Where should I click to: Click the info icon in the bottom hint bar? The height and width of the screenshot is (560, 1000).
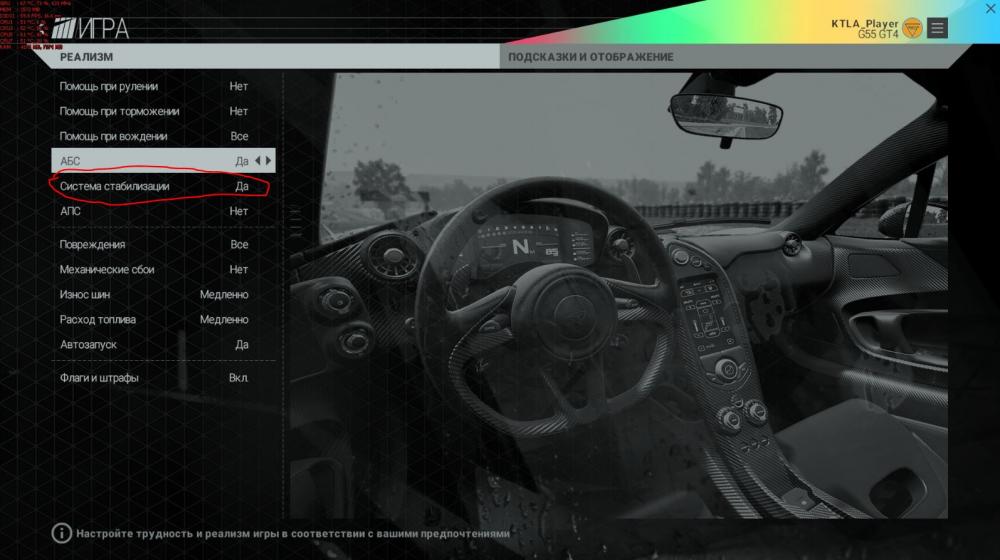click(x=61, y=533)
